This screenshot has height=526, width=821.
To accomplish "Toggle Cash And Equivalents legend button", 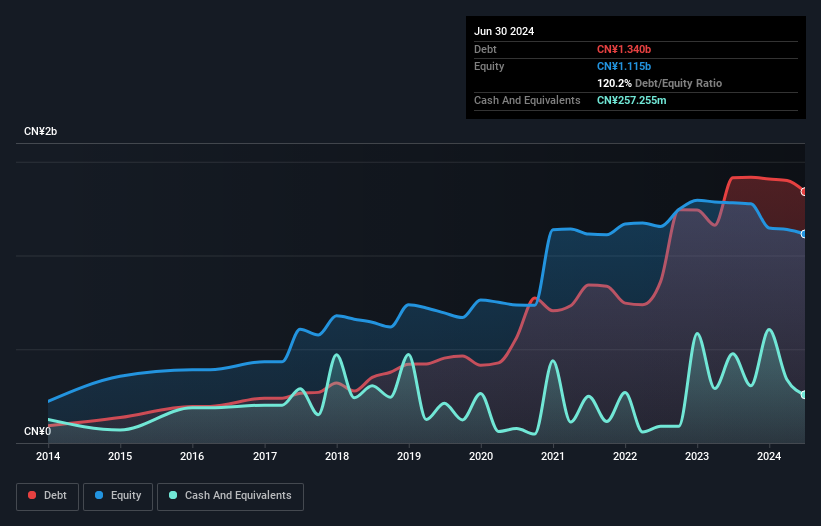I will [230, 496].
